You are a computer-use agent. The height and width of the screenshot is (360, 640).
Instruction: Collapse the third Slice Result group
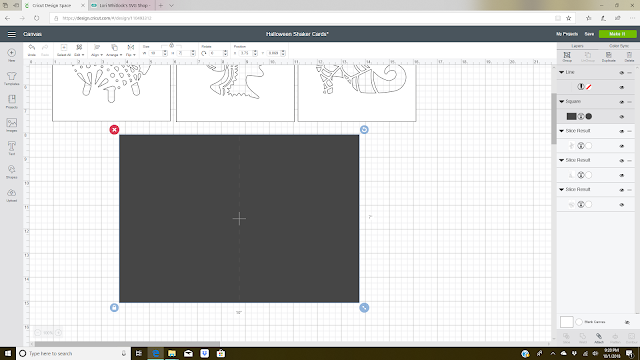pos(562,190)
